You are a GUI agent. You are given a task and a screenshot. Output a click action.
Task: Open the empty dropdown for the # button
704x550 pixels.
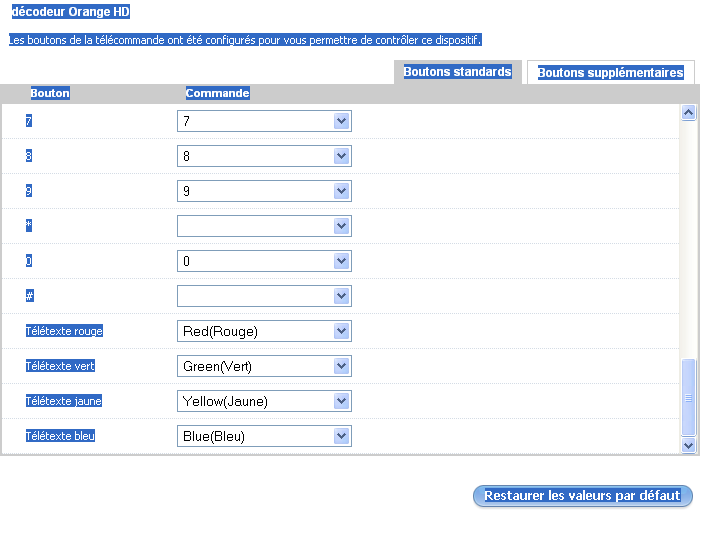click(264, 296)
